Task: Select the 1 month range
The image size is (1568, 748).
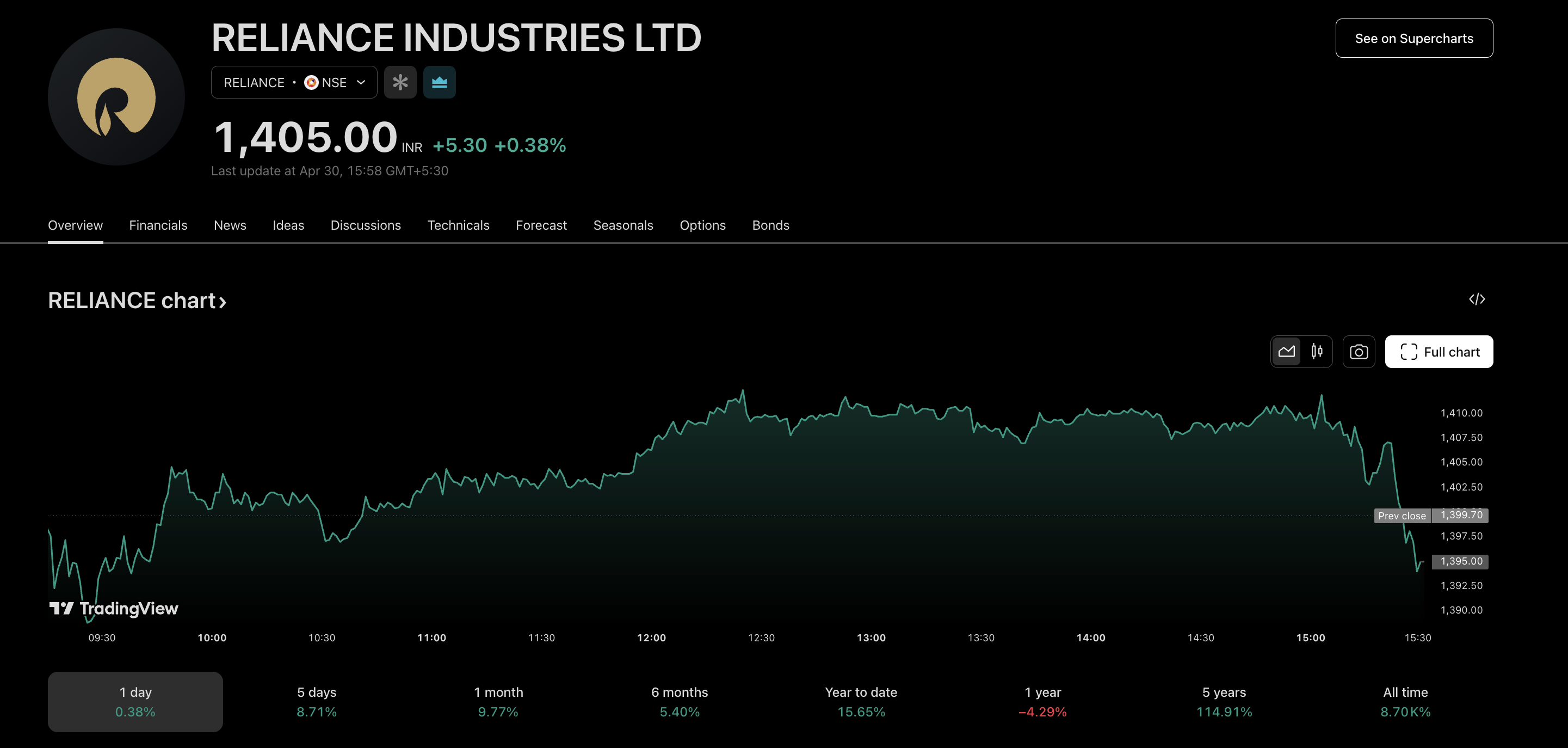Action: (x=498, y=702)
